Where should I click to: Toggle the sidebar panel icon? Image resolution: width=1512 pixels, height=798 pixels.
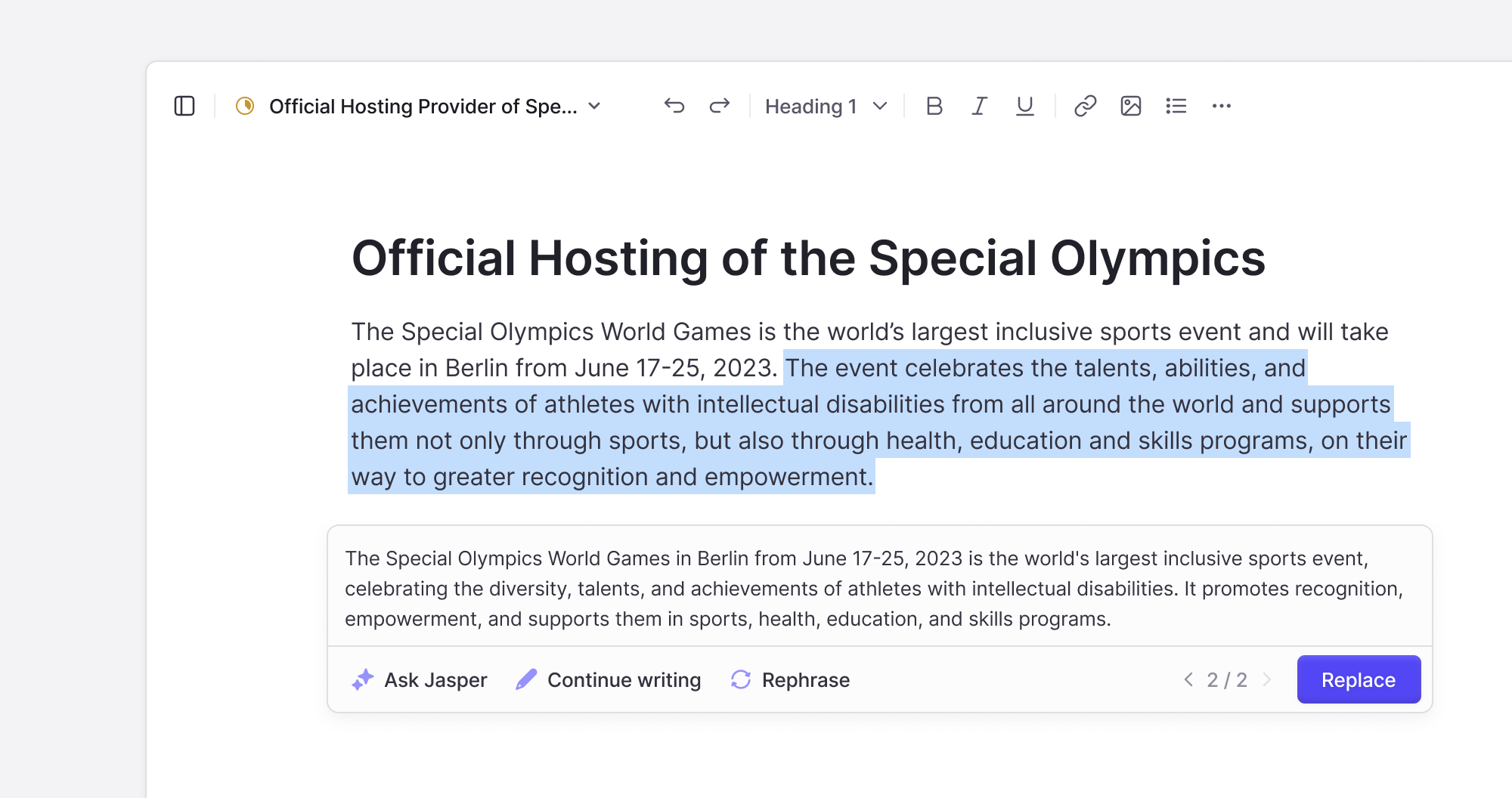coord(184,106)
